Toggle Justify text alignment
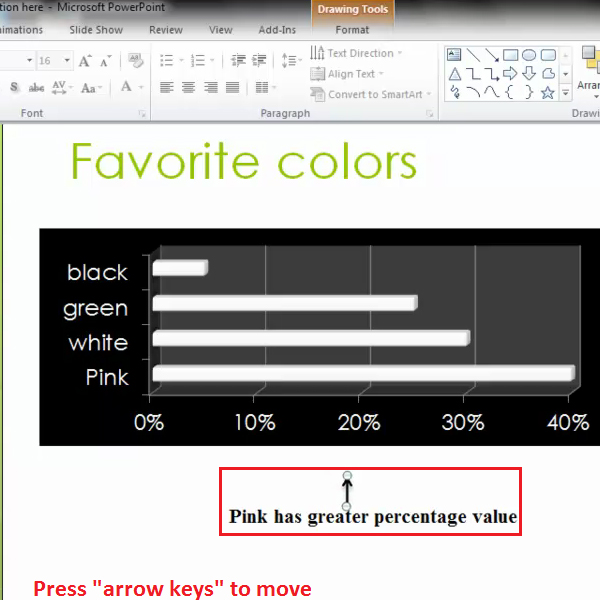The image size is (600, 600). 232,87
